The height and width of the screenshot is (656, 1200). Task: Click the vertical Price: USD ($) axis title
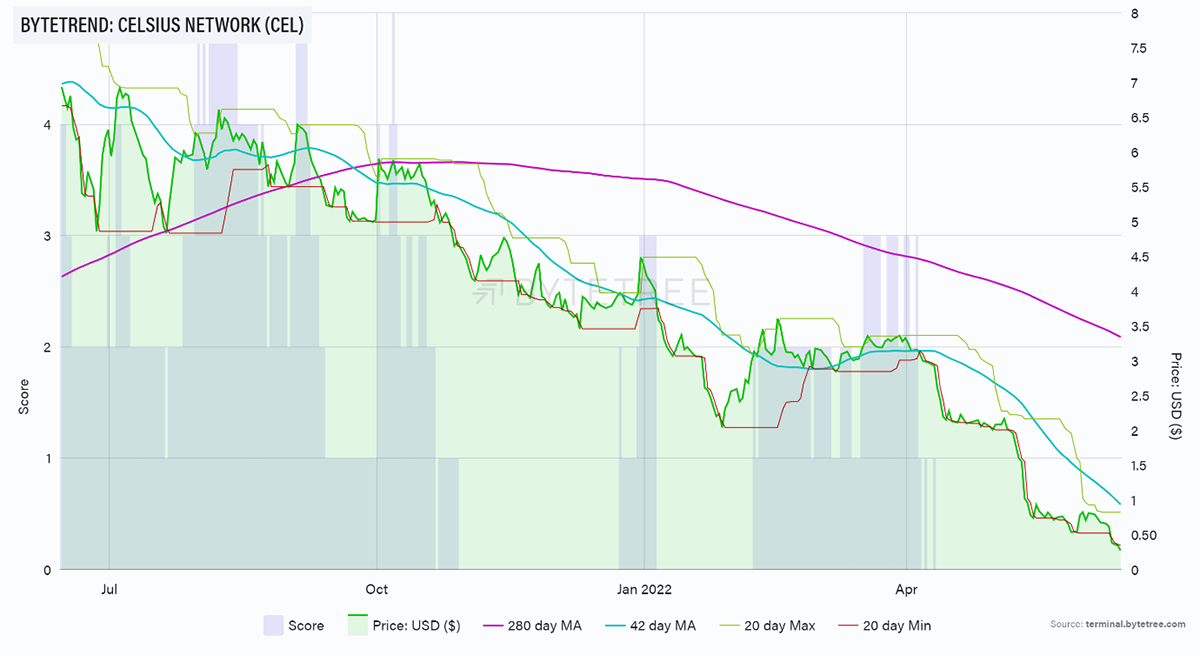[x=1177, y=396]
